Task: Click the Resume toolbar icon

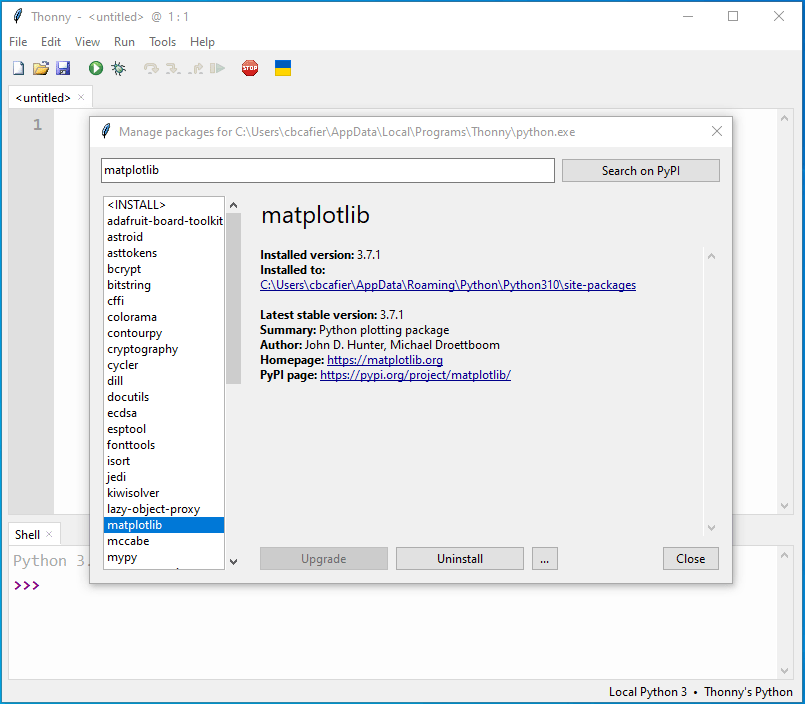Action: [218, 68]
